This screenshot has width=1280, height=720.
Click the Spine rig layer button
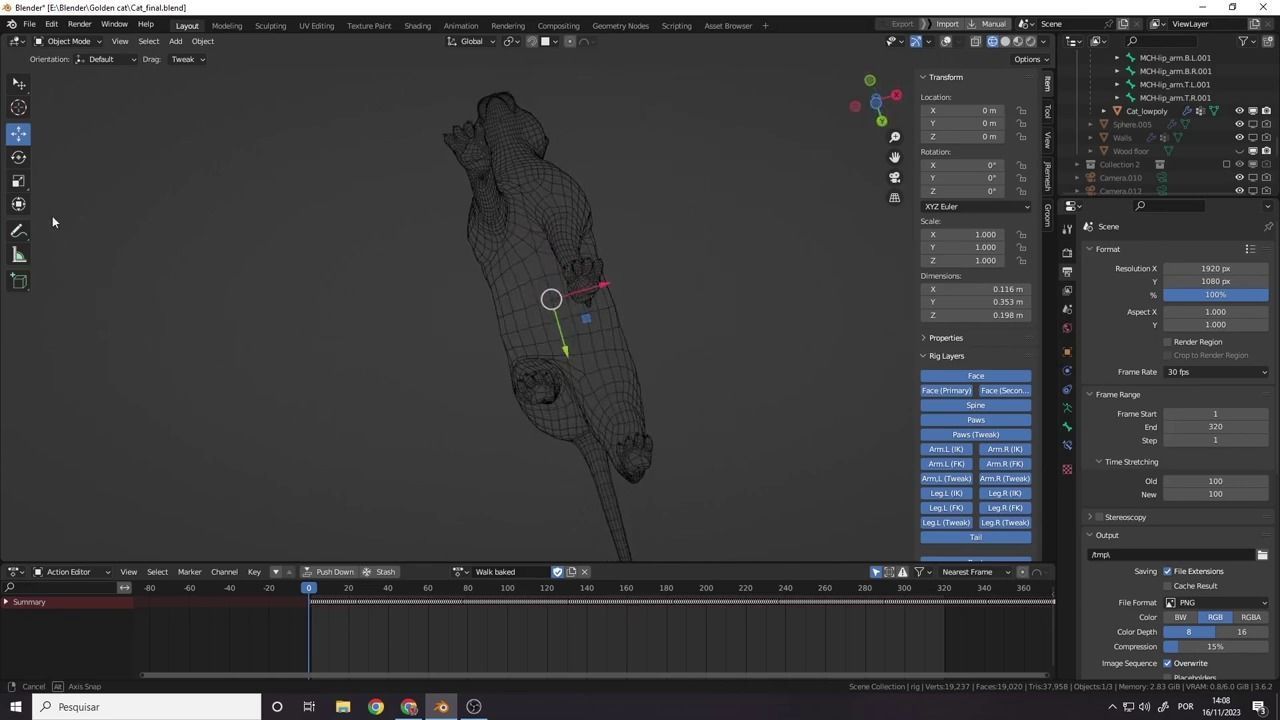pos(976,405)
